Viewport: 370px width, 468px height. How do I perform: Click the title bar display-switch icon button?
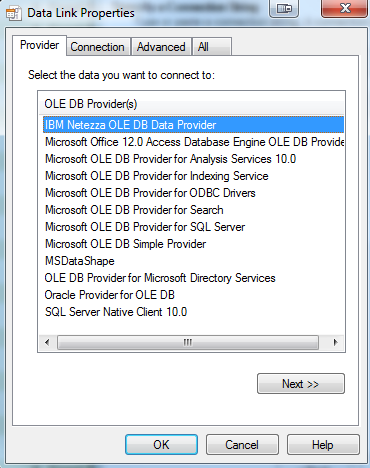click(x=284, y=8)
